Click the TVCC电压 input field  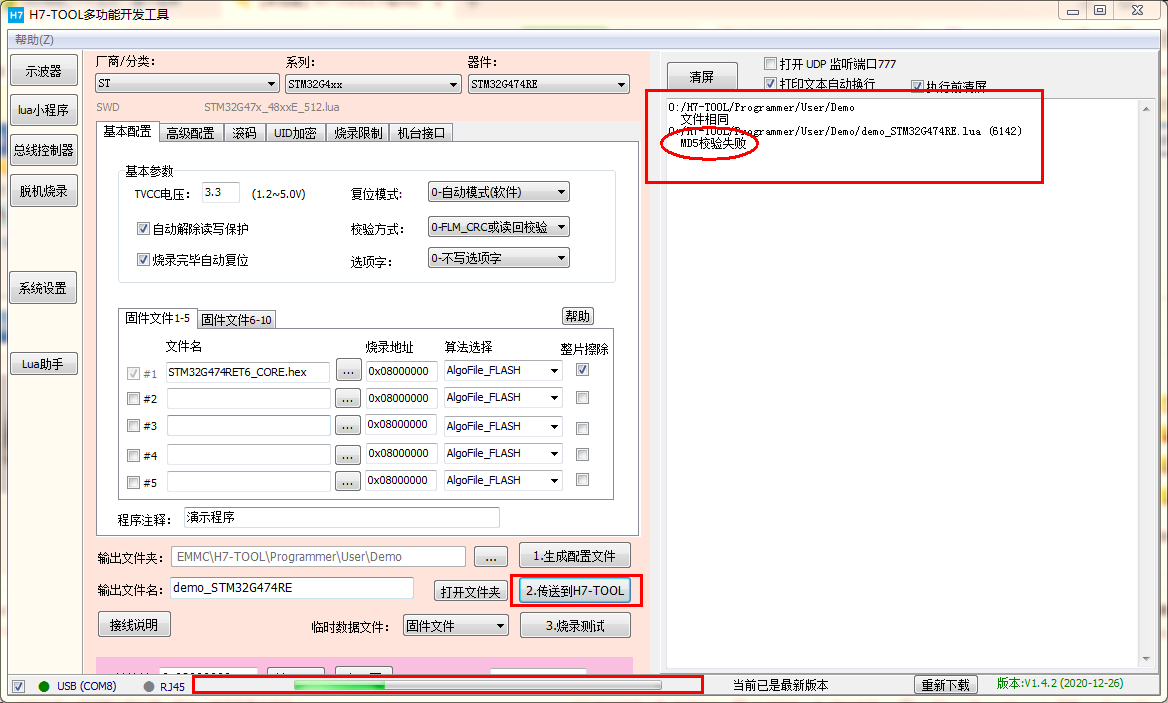click(221, 192)
